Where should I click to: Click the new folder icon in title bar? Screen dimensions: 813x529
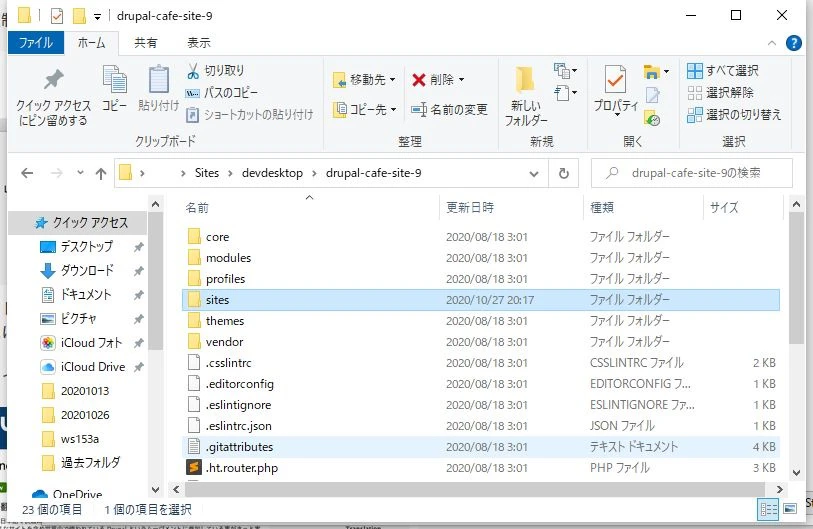pos(79,16)
